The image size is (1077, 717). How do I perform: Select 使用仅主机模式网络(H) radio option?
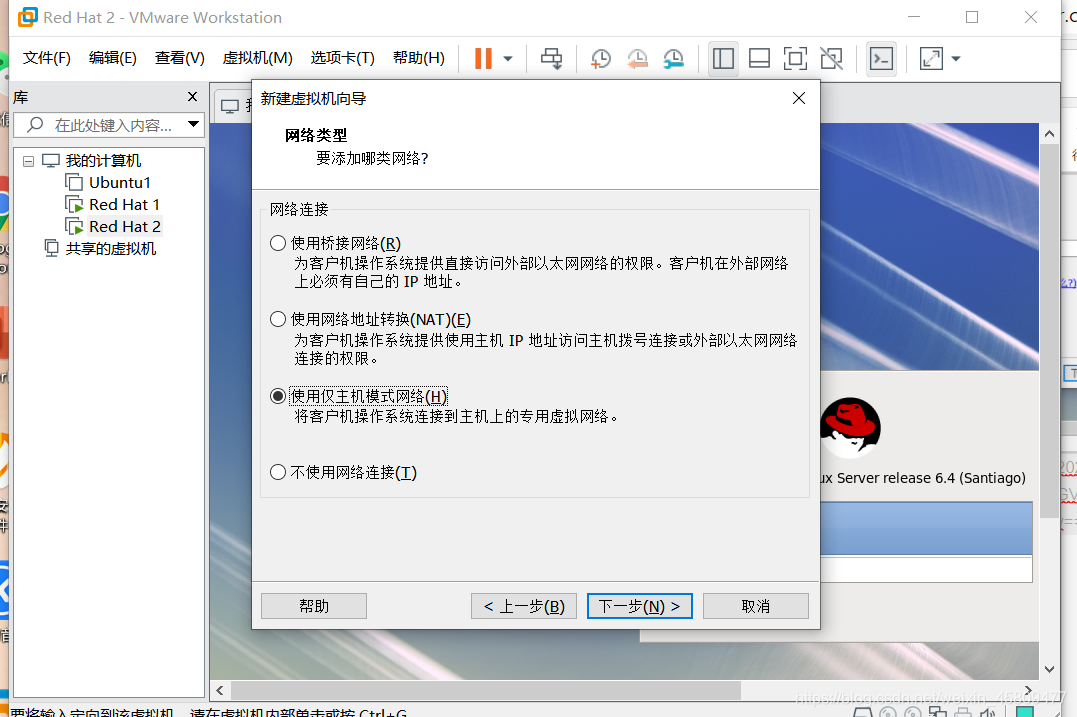click(278, 396)
